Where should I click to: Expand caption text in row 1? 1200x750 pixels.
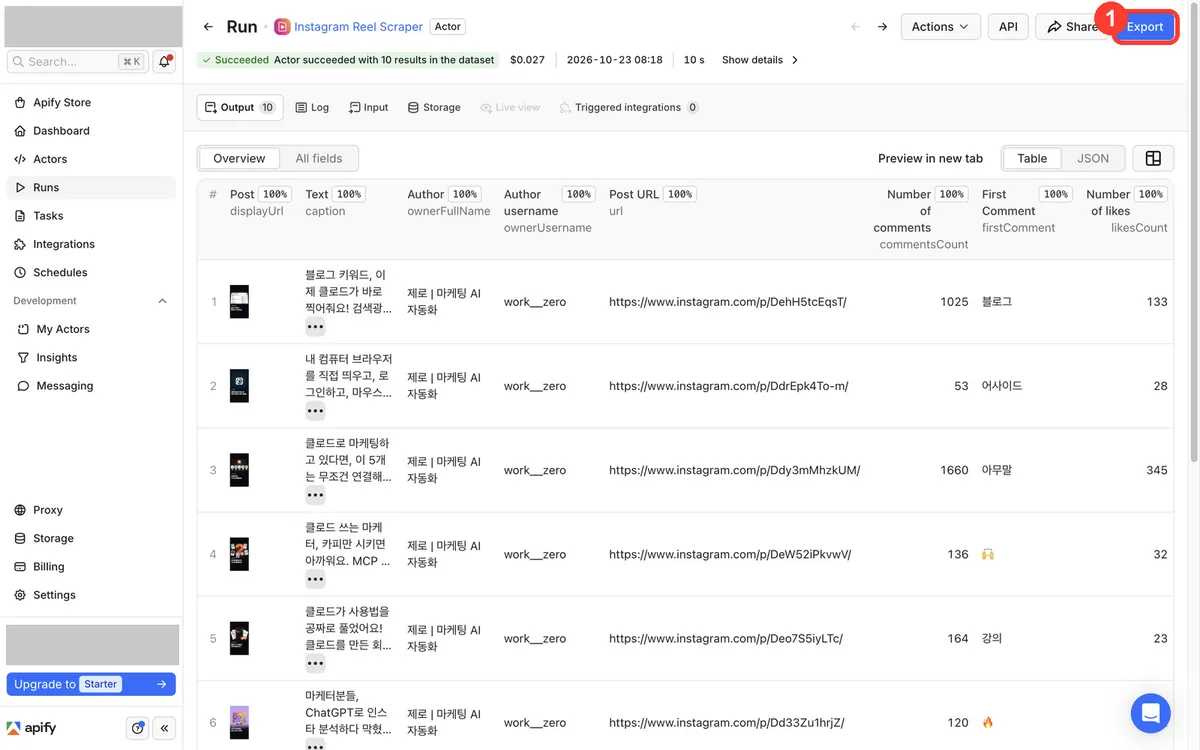click(x=315, y=327)
